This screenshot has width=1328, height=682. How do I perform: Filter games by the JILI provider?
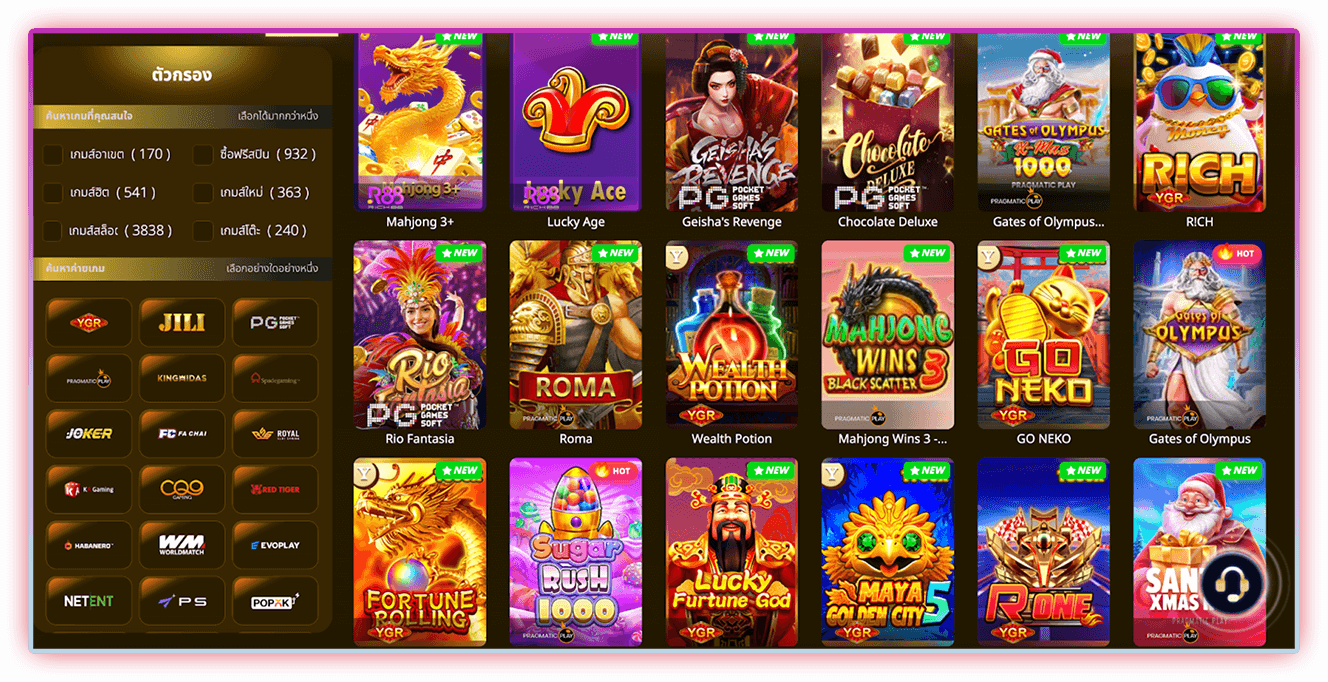pos(182,322)
